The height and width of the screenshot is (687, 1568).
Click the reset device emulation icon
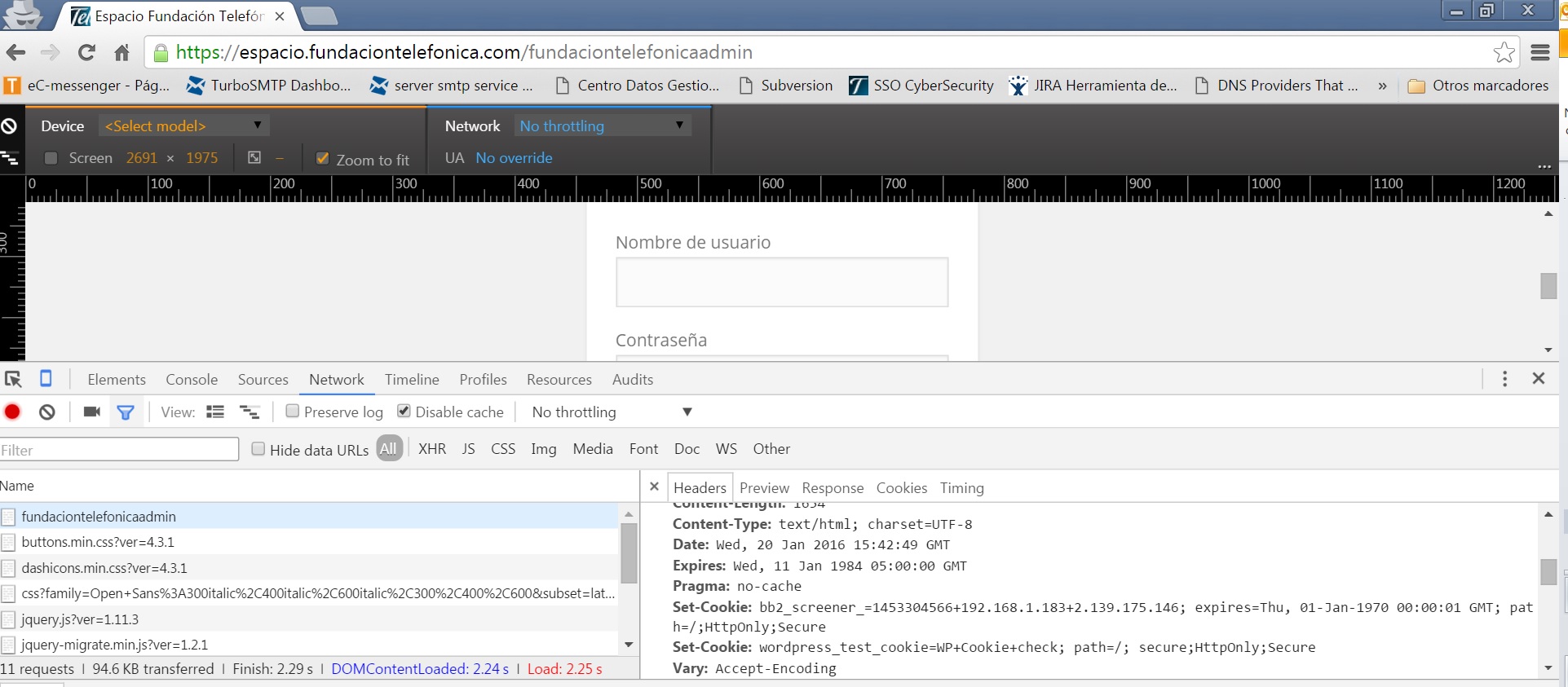point(9,126)
